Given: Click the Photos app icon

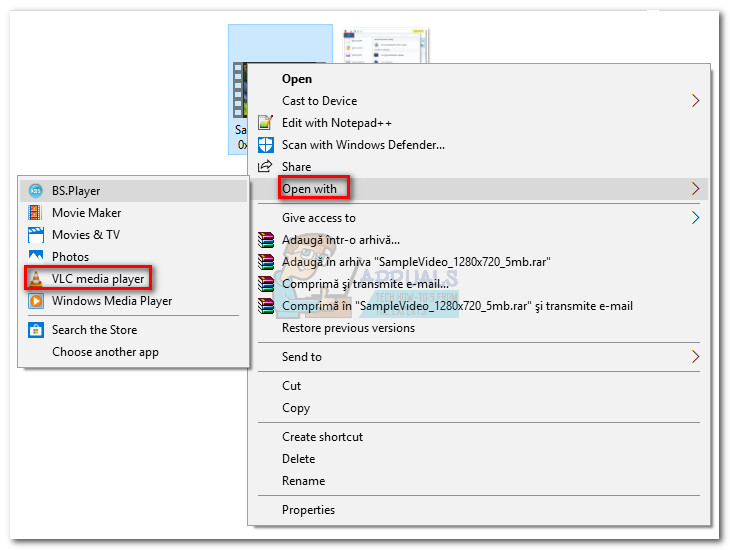Looking at the screenshot, I should click(35, 256).
